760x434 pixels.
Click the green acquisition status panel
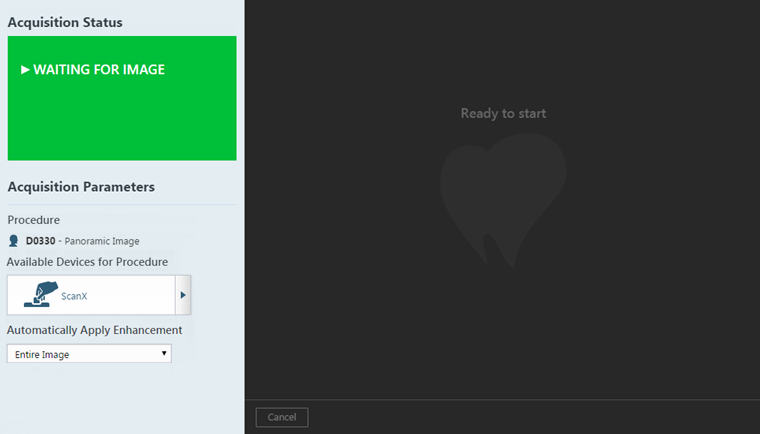pyautogui.click(x=122, y=120)
